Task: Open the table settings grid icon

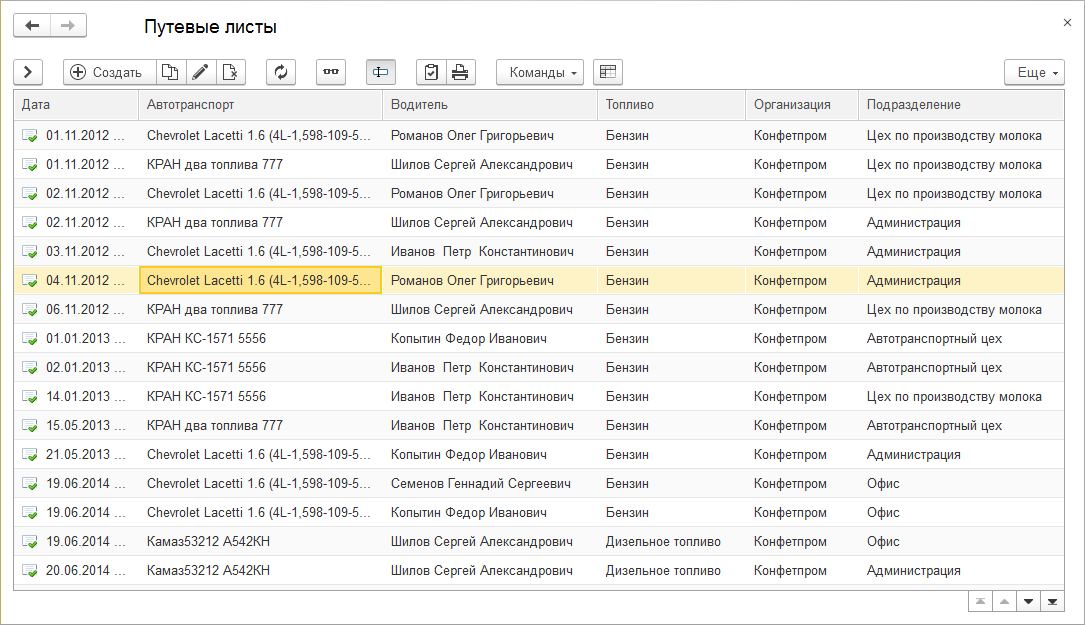Action: (x=607, y=72)
